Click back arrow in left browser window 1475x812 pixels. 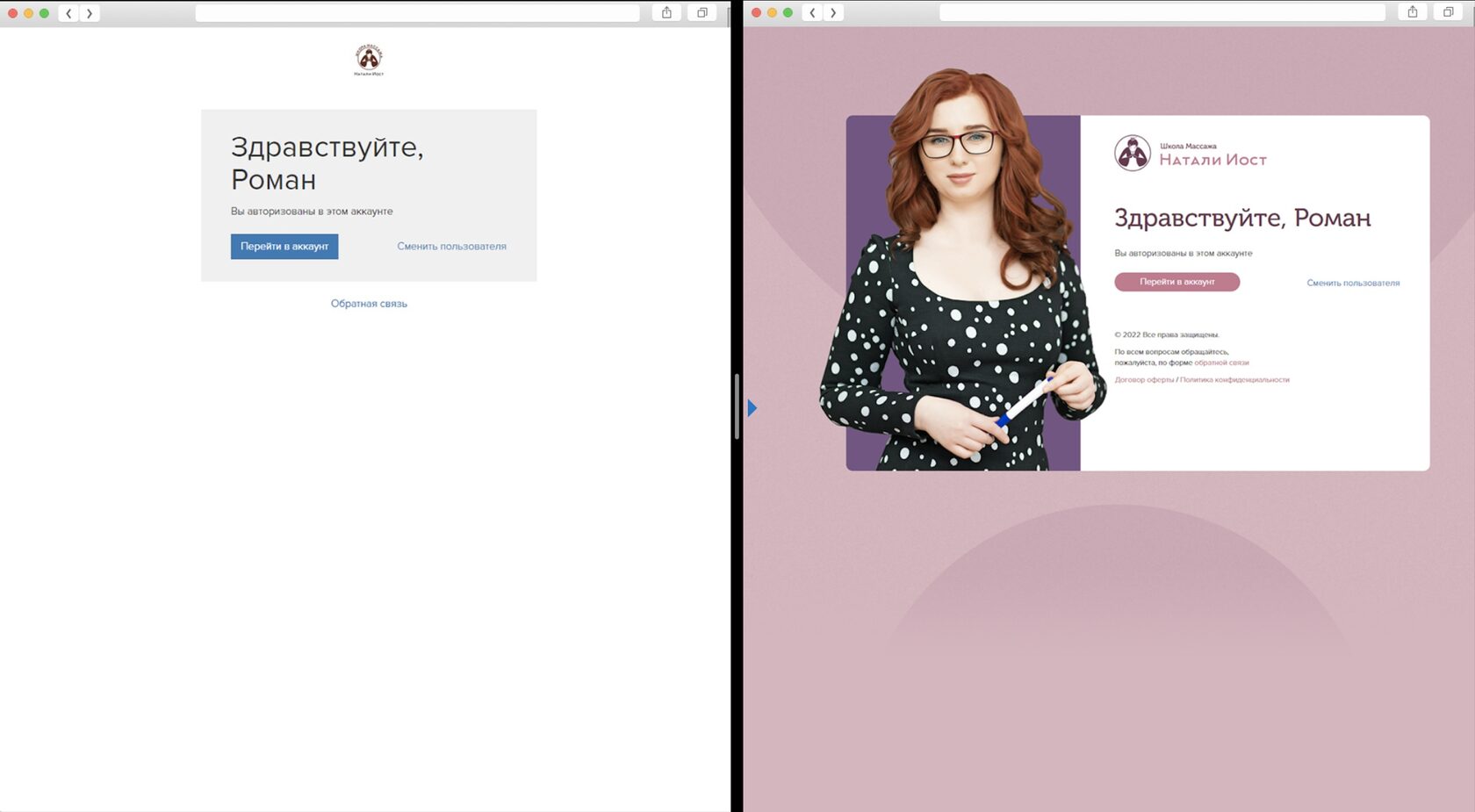point(68,13)
